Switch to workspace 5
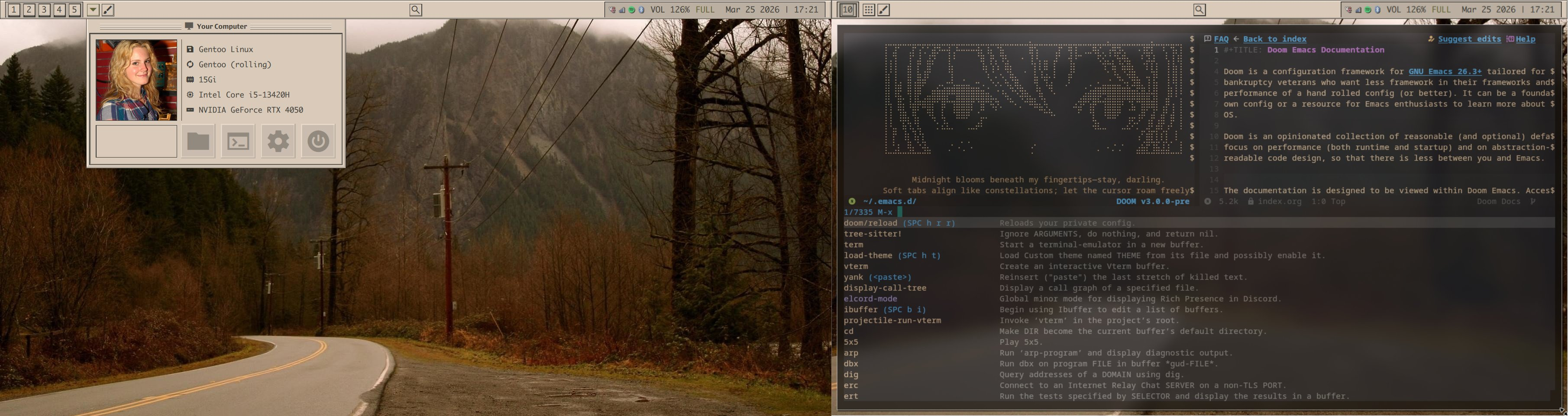 75,10
